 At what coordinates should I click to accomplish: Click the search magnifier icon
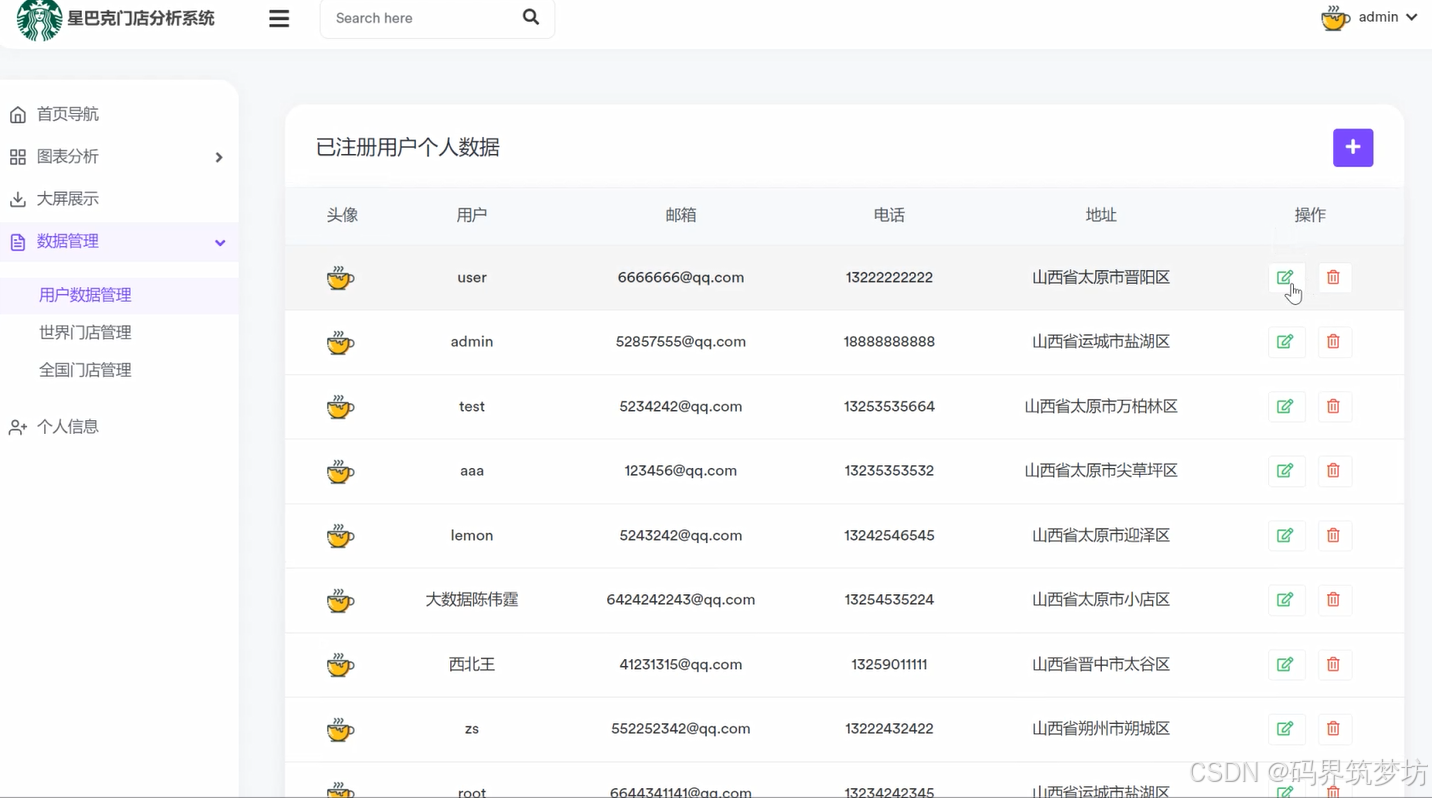coord(531,17)
